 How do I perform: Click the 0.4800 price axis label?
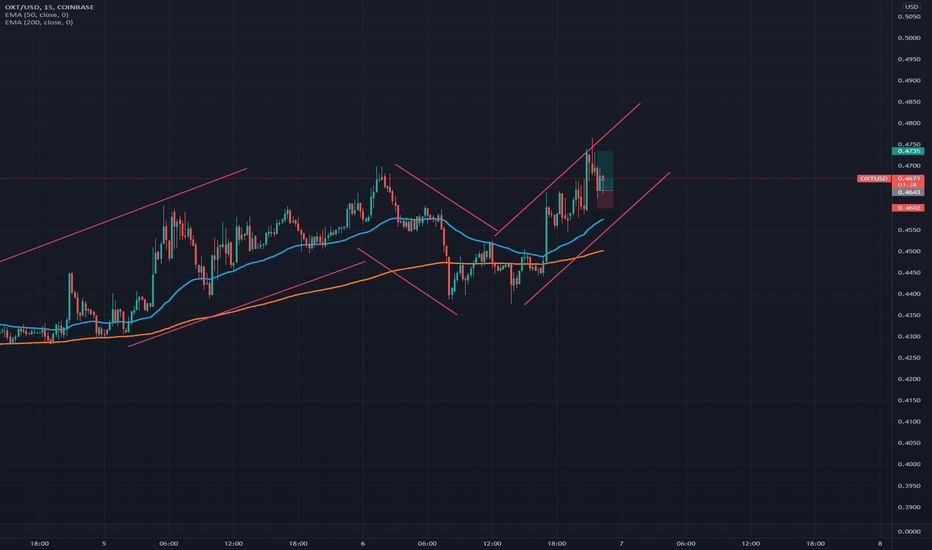coord(909,124)
